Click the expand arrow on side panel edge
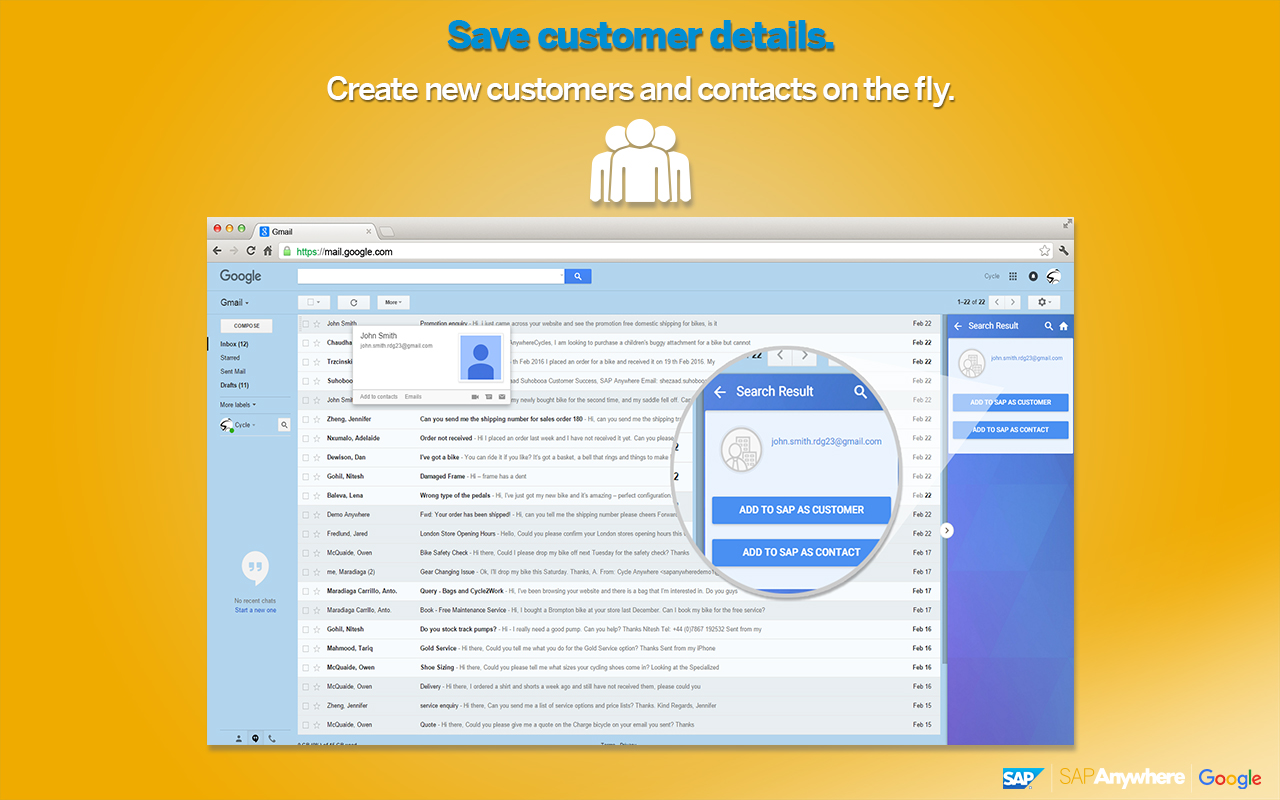Image resolution: width=1280 pixels, height=800 pixels. (x=947, y=531)
